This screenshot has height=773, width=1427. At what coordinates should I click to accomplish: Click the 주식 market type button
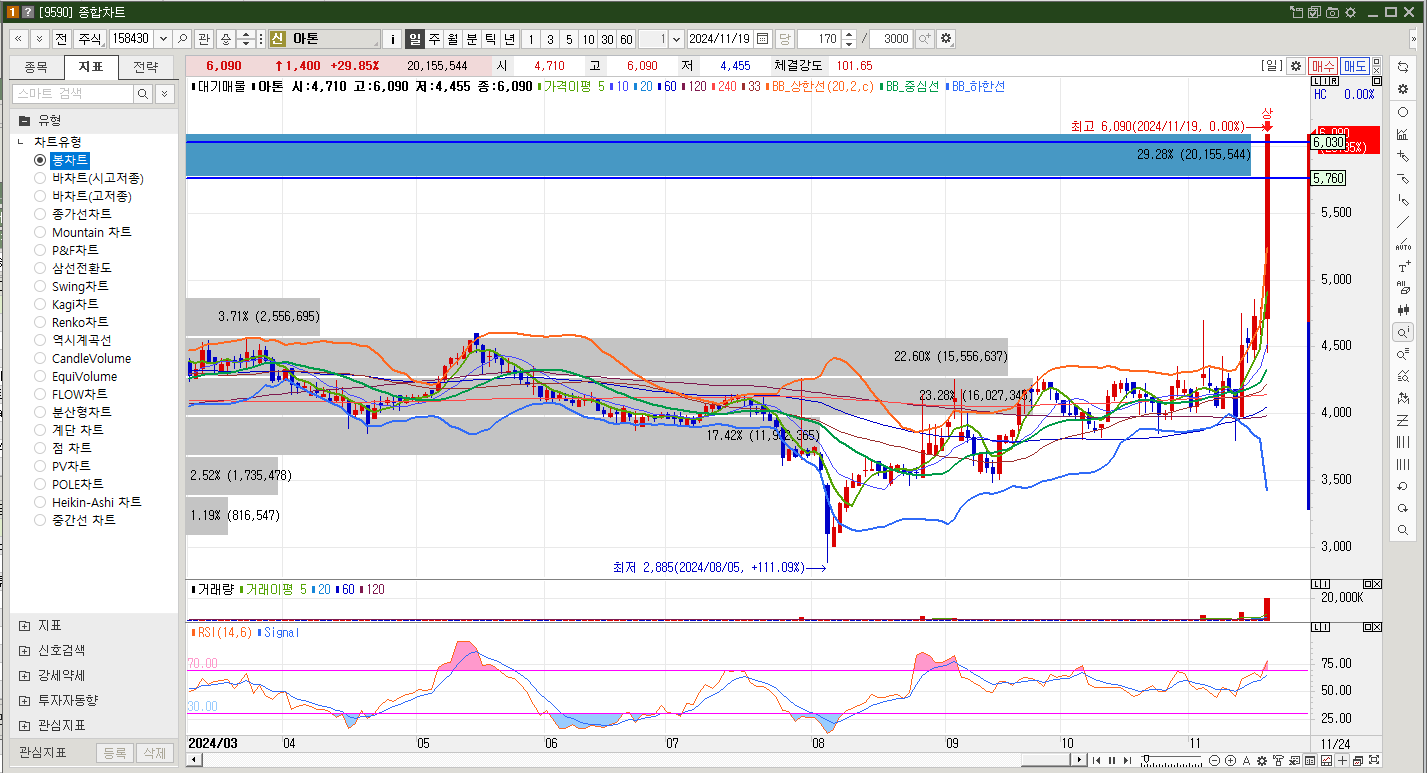click(x=90, y=38)
